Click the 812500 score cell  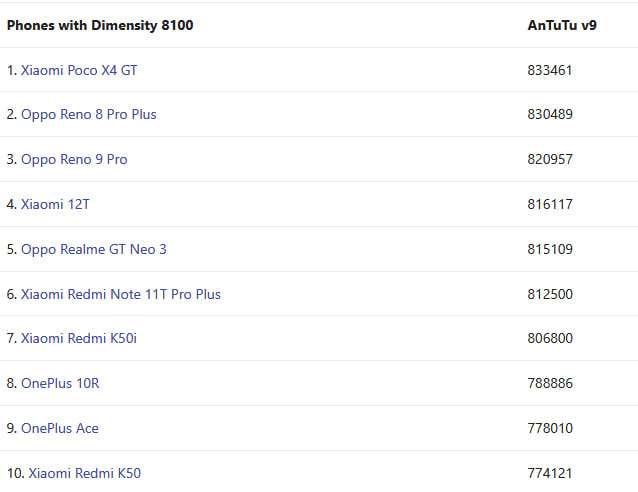[550, 294]
